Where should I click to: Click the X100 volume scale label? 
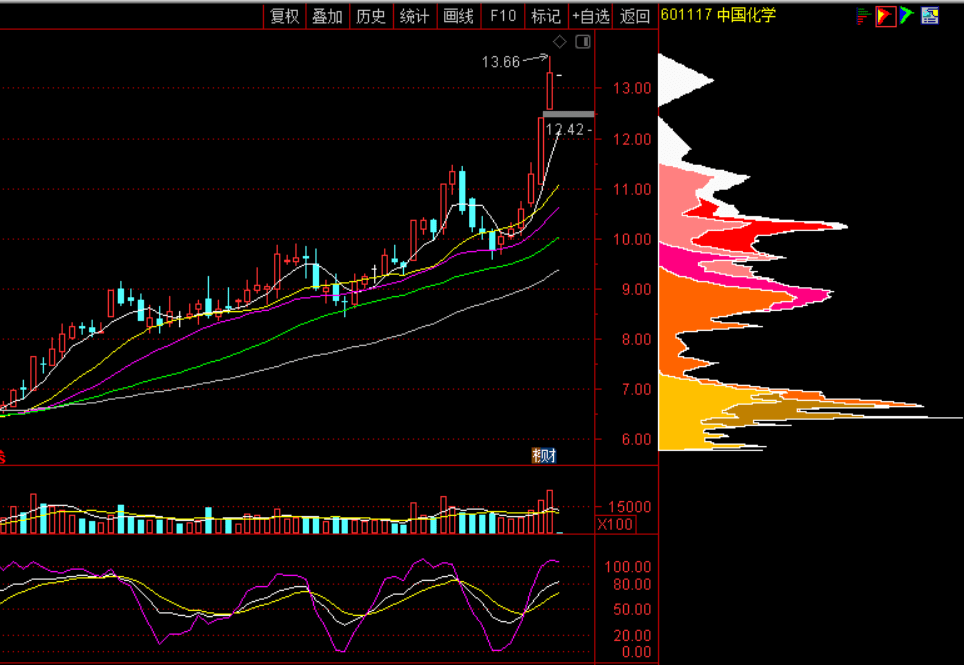(615, 524)
